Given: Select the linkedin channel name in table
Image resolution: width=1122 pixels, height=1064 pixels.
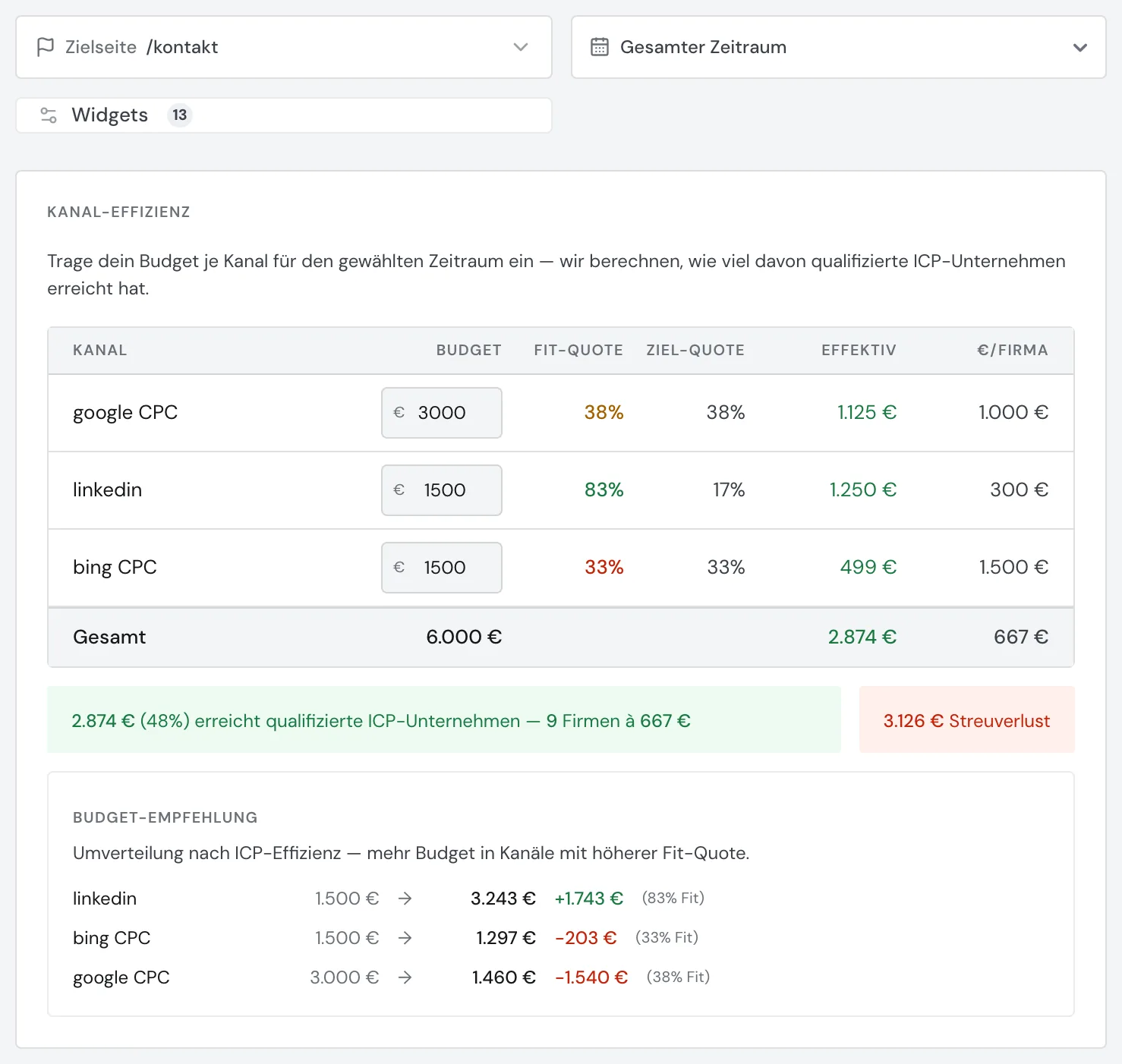Looking at the screenshot, I should click(x=107, y=490).
